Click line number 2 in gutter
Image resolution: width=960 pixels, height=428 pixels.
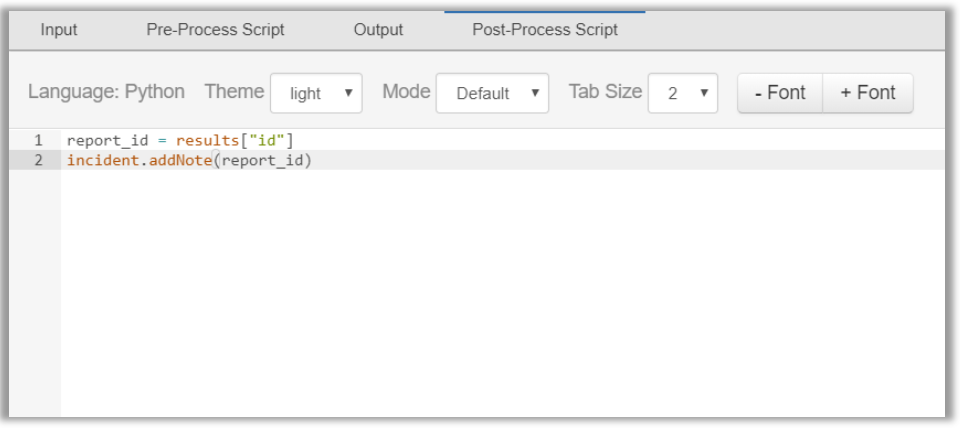38,160
